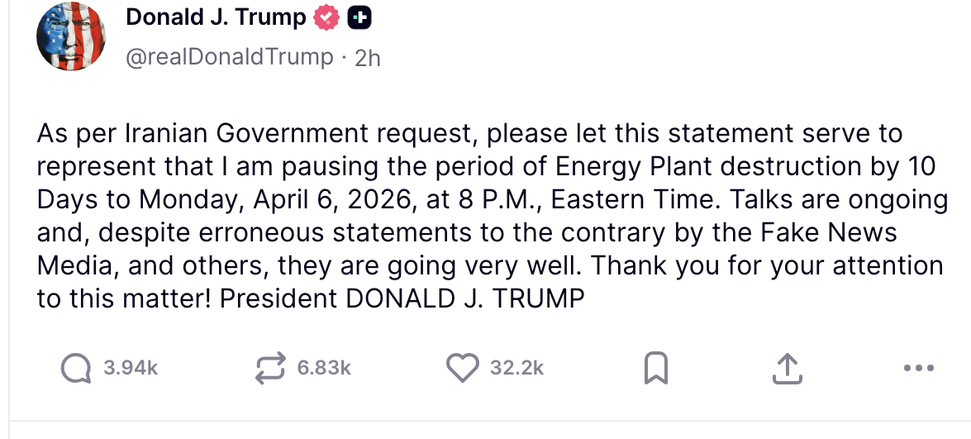Open the share upload icon
The image size is (971, 439).
[x=788, y=370]
